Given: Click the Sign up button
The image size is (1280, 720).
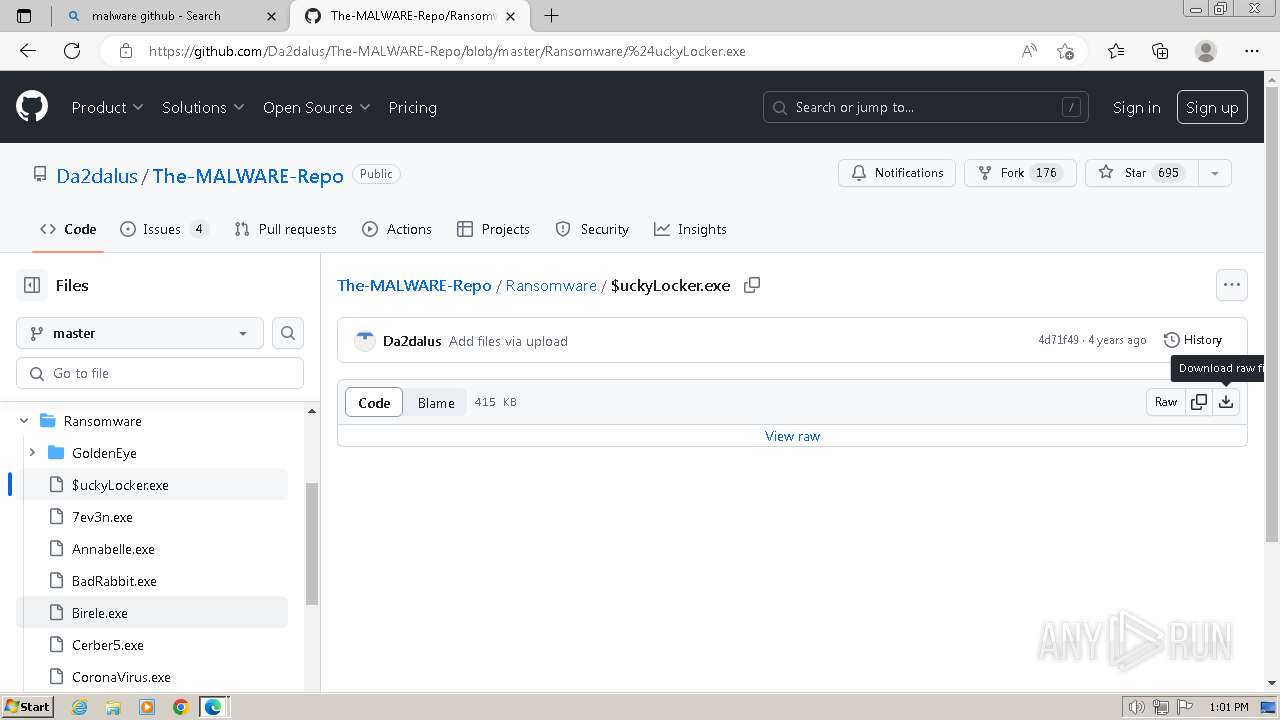Looking at the screenshot, I should [1212, 107].
